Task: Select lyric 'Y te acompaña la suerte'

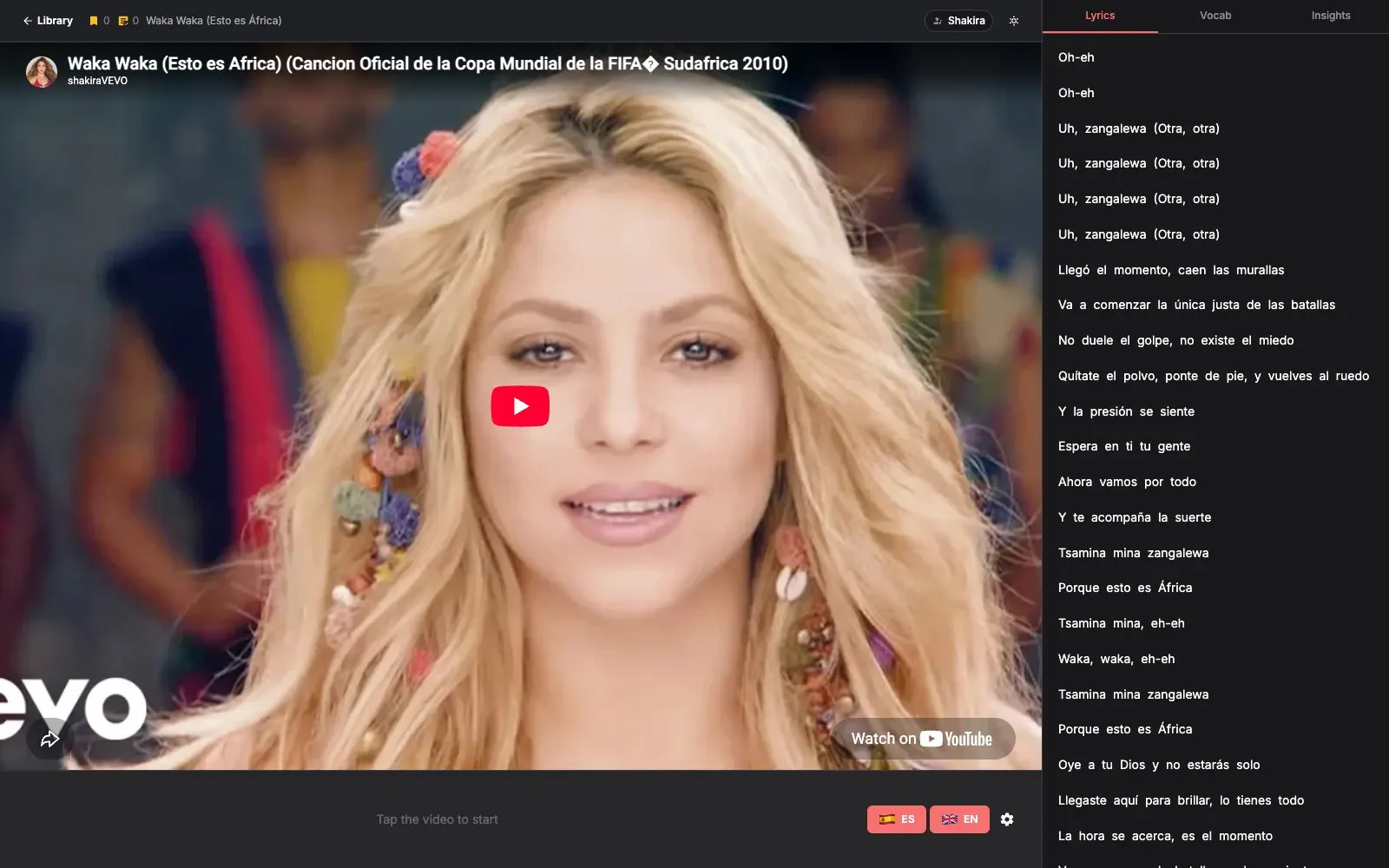Action: (x=1135, y=517)
